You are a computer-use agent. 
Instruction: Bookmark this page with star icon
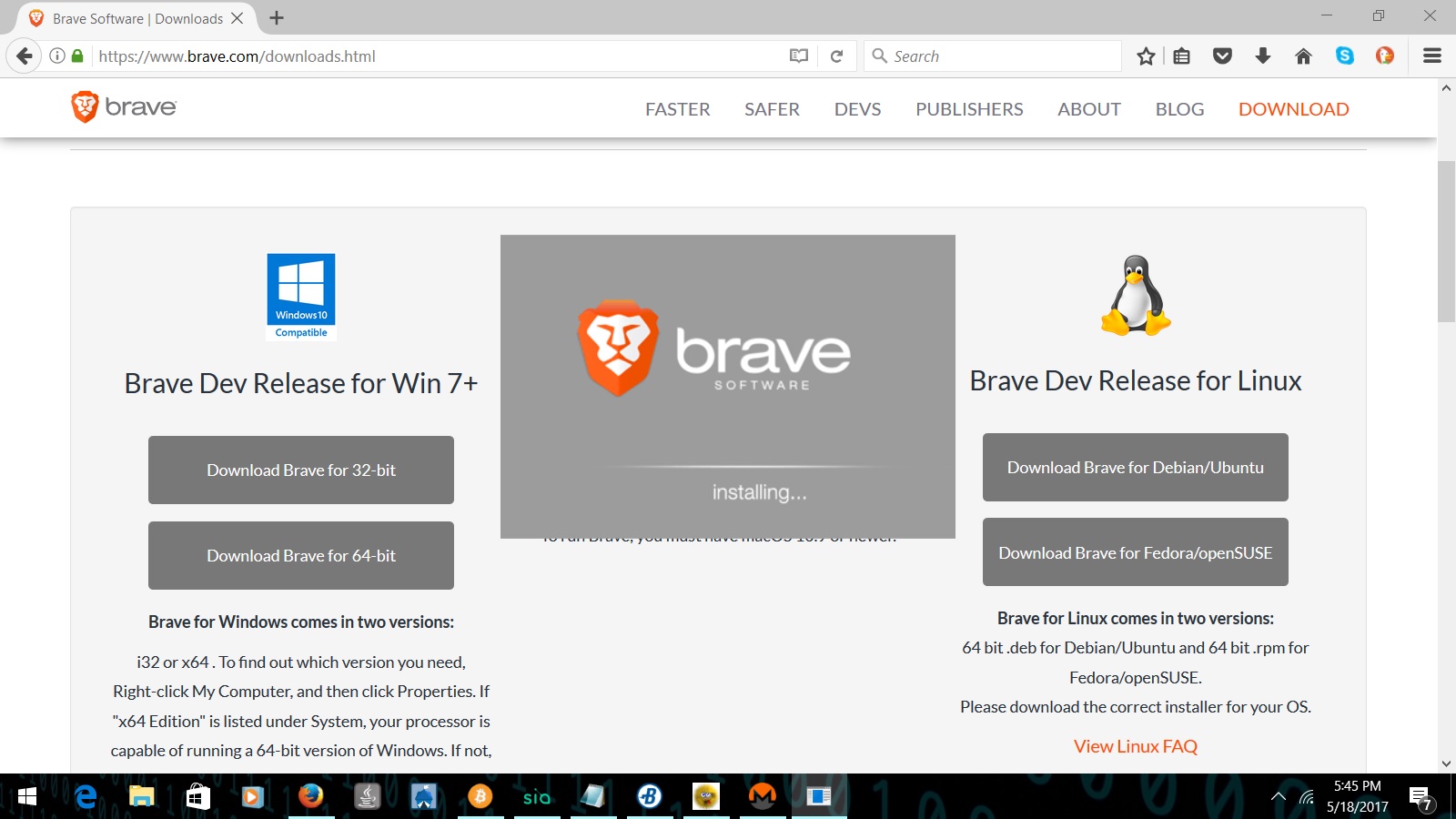coord(1146,56)
